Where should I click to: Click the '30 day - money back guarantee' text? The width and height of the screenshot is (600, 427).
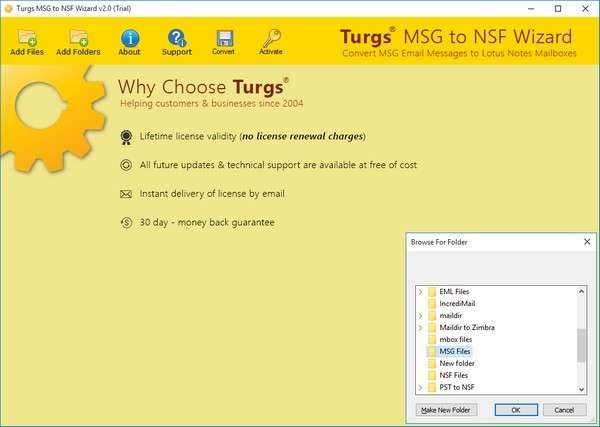207,222
